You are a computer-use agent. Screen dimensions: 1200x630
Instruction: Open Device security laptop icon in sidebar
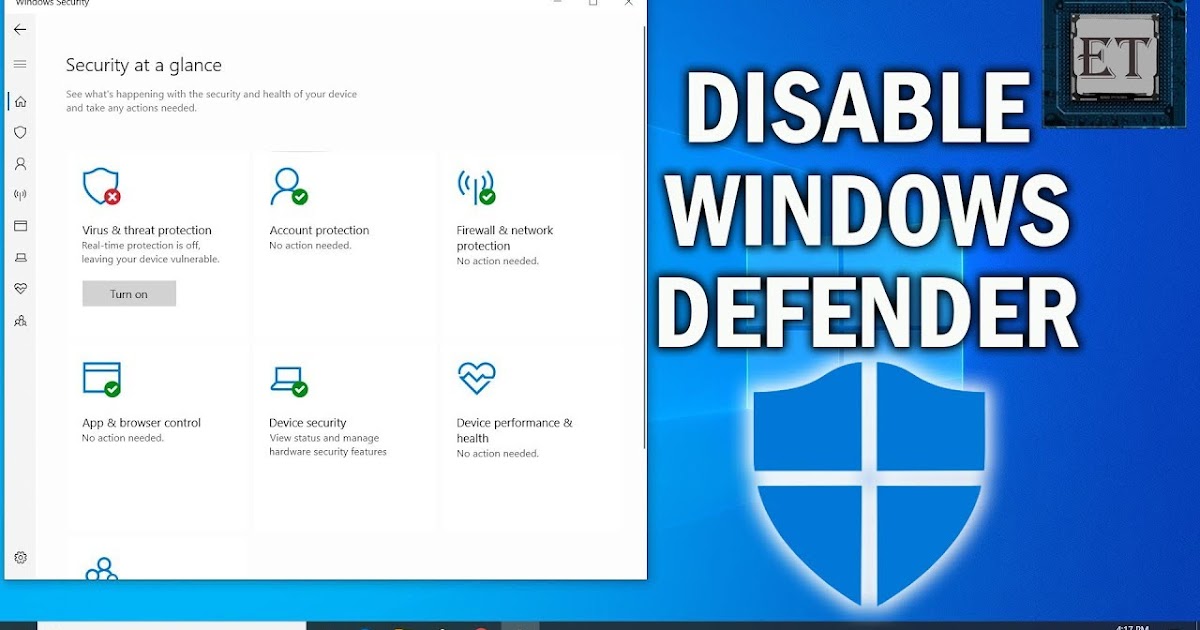pos(20,258)
